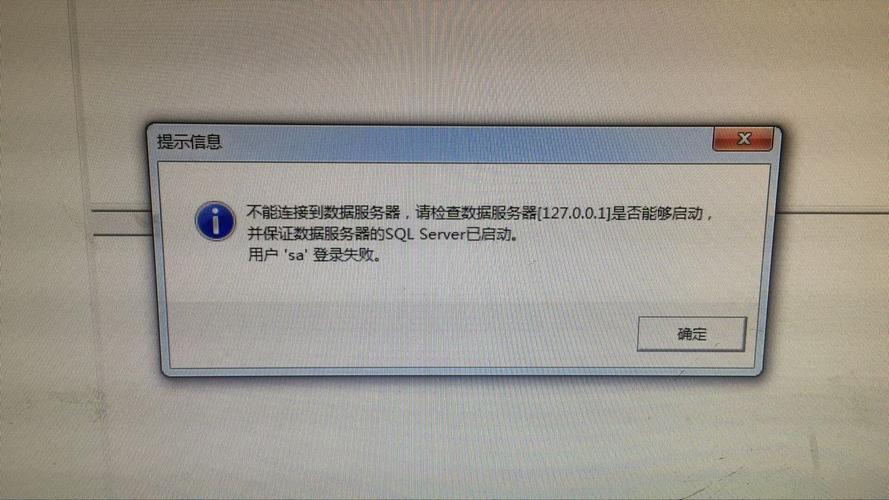
Task: Click the 并保证数据服务器的 phrase
Action: click(x=316, y=234)
